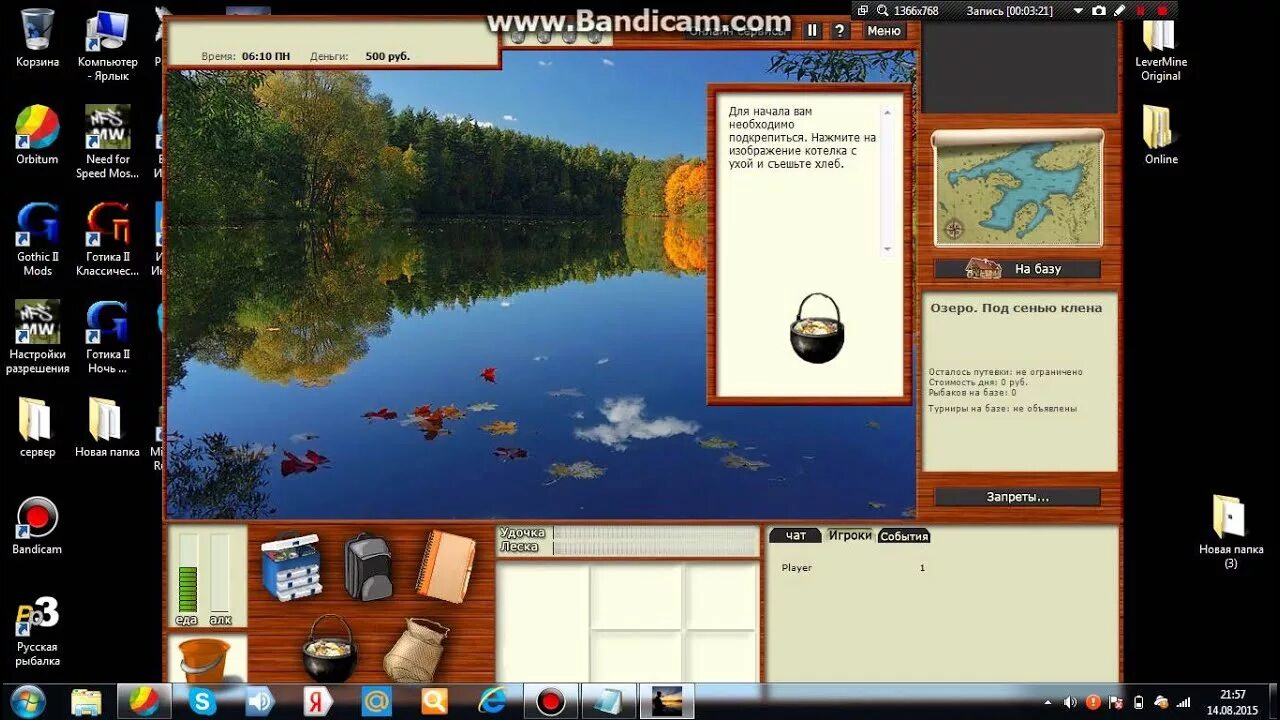Open Skype from the taskbar
1280x720 pixels.
click(x=203, y=701)
